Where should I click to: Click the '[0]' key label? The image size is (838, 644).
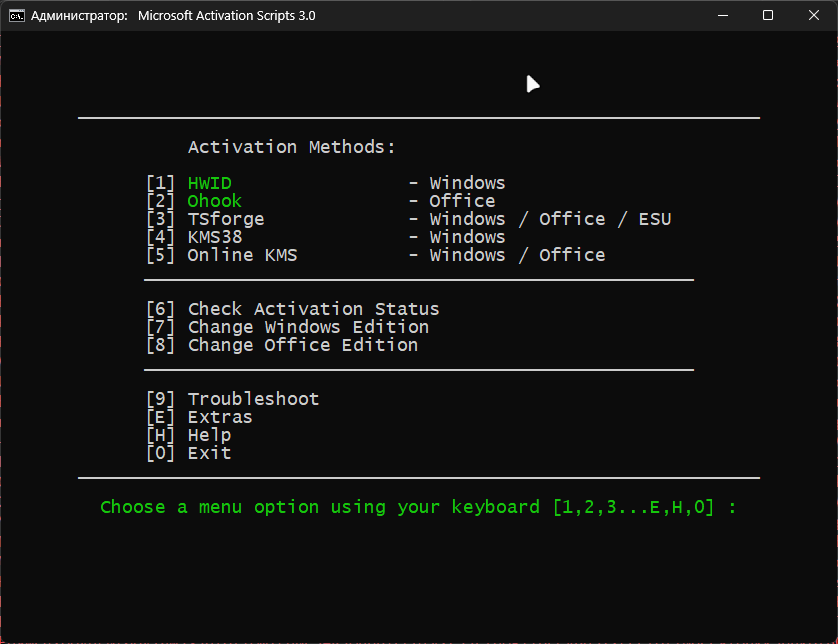[x=161, y=453]
